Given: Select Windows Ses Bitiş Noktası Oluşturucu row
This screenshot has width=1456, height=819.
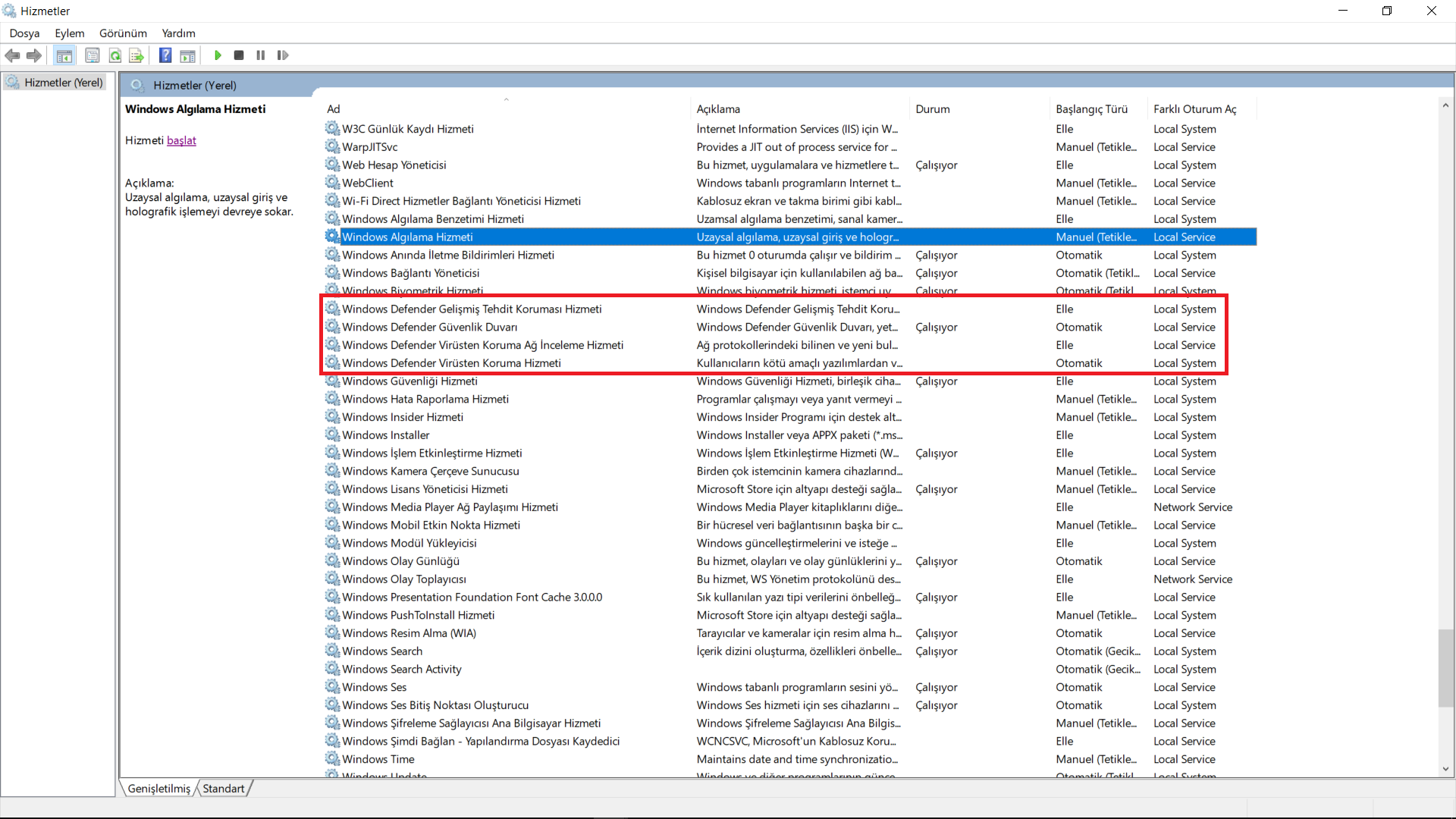Looking at the screenshot, I should point(789,705).
